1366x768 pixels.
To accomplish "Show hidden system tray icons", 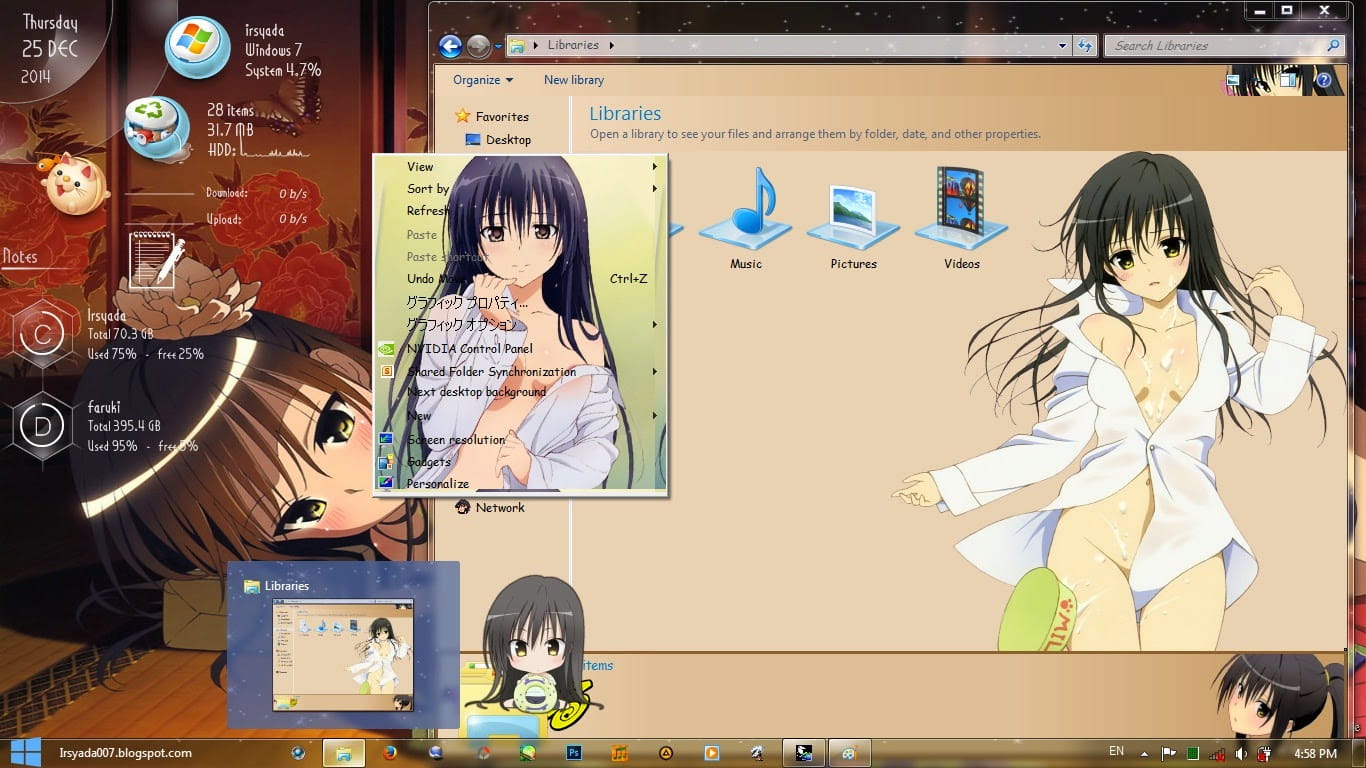I will [1143, 753].
